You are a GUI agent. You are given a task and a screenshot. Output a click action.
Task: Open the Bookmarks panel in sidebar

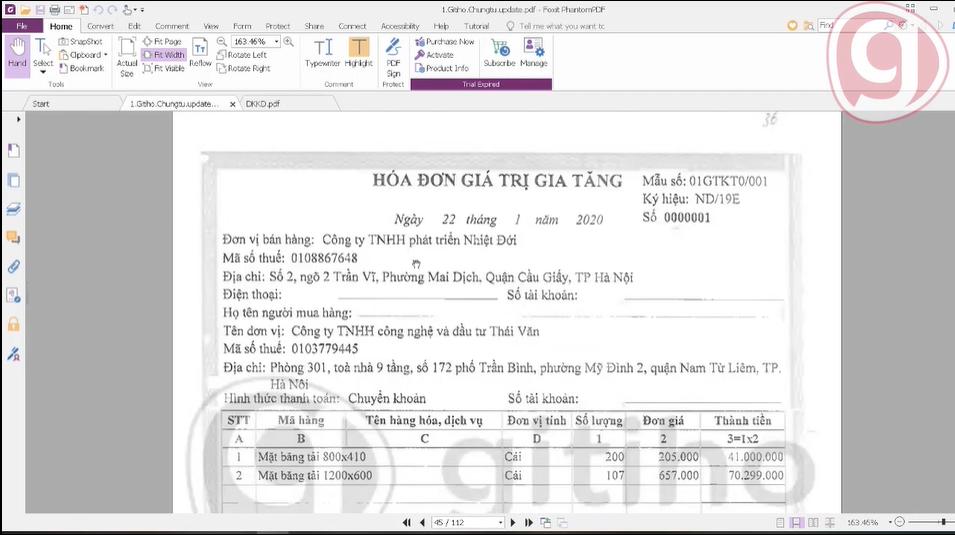pyautogui.click(x=13, y=151)
